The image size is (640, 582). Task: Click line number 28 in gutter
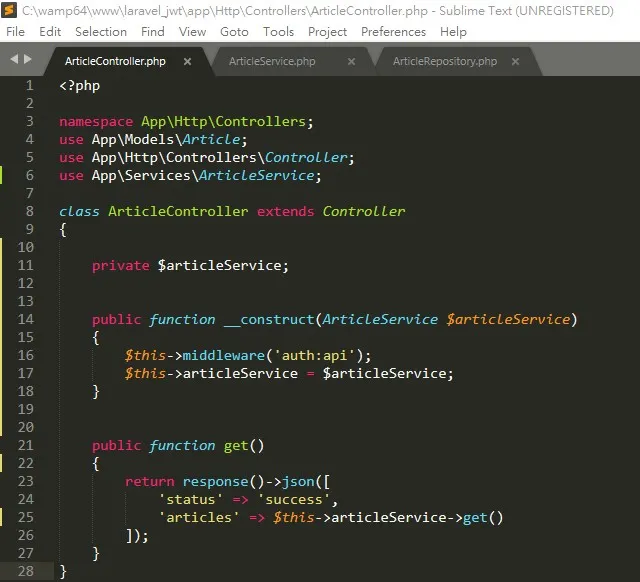click(x=26, y=571)
